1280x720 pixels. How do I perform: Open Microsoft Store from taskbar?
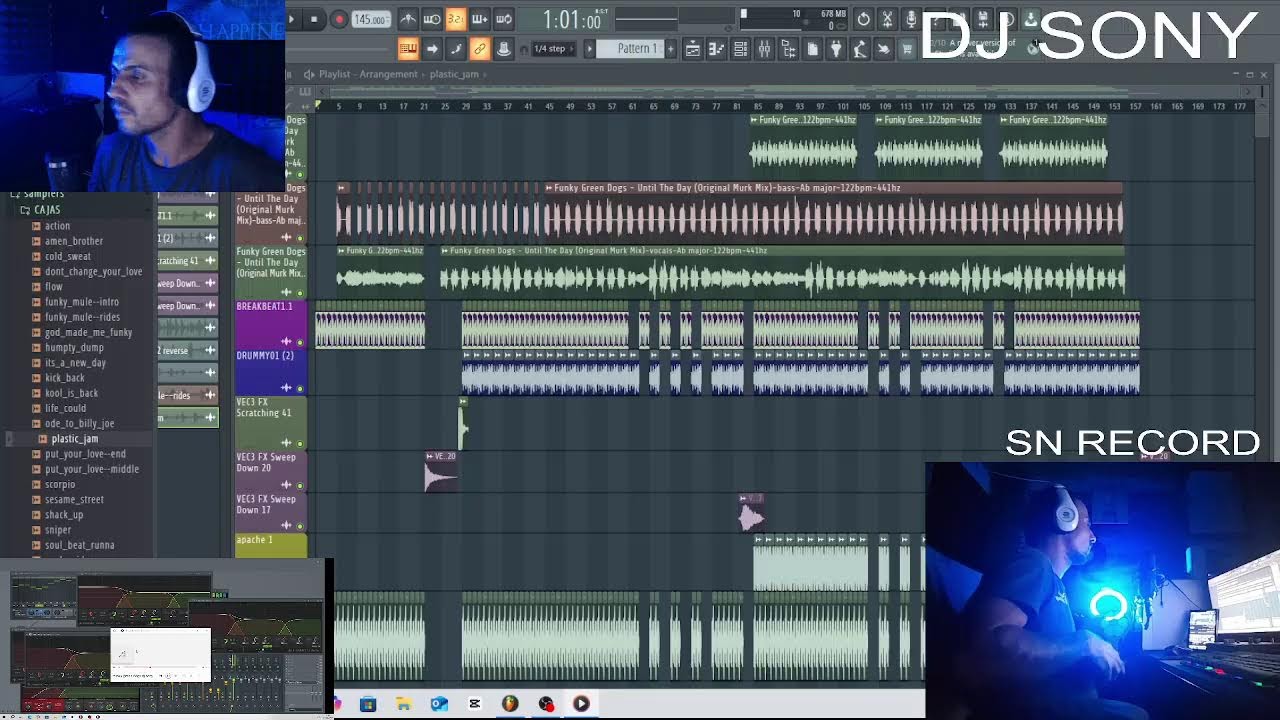point(368,704)
